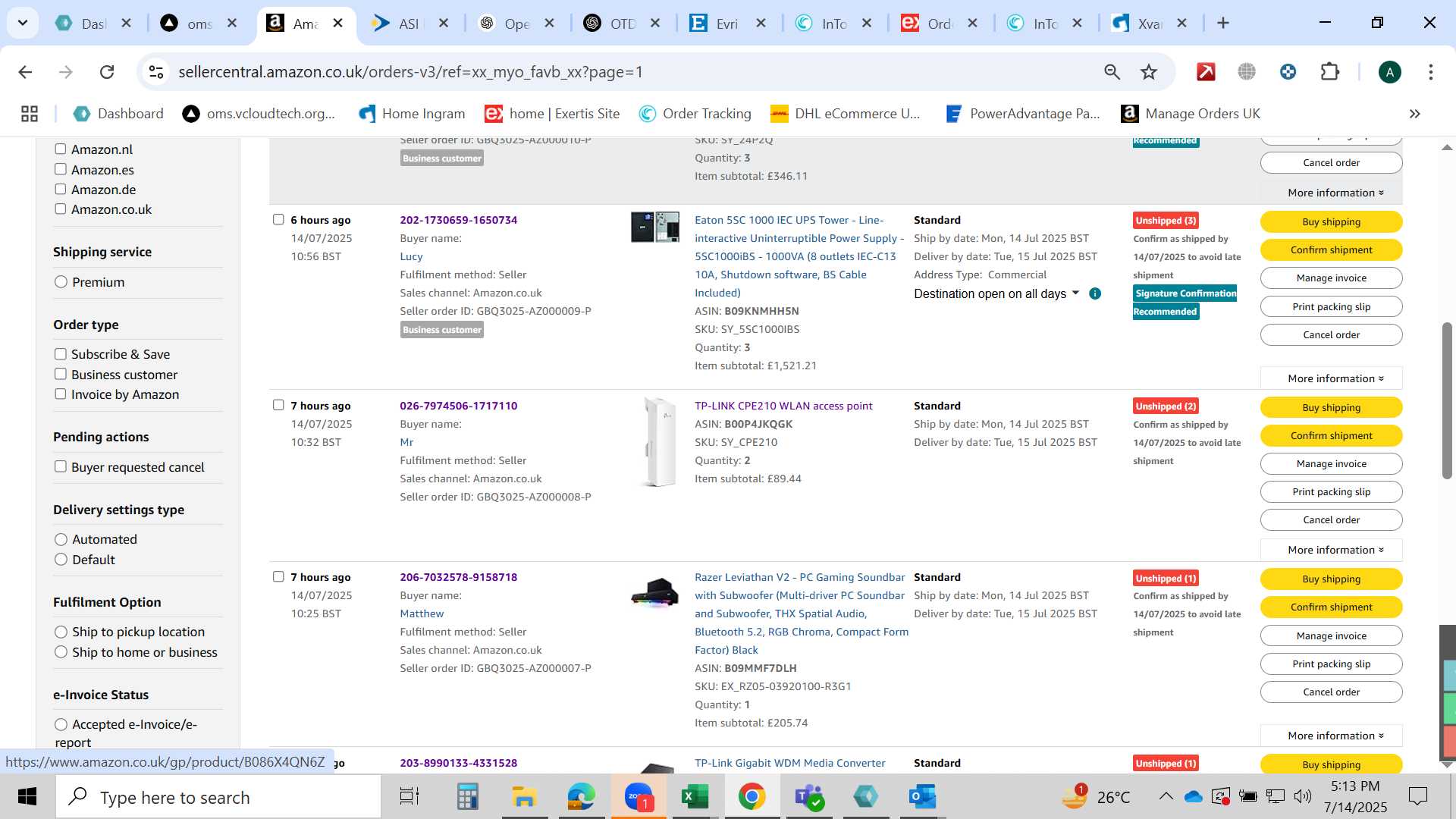Check the Buyer requested cancel filter
This screenshot has height=819, width=1456.
click(61, 466)
